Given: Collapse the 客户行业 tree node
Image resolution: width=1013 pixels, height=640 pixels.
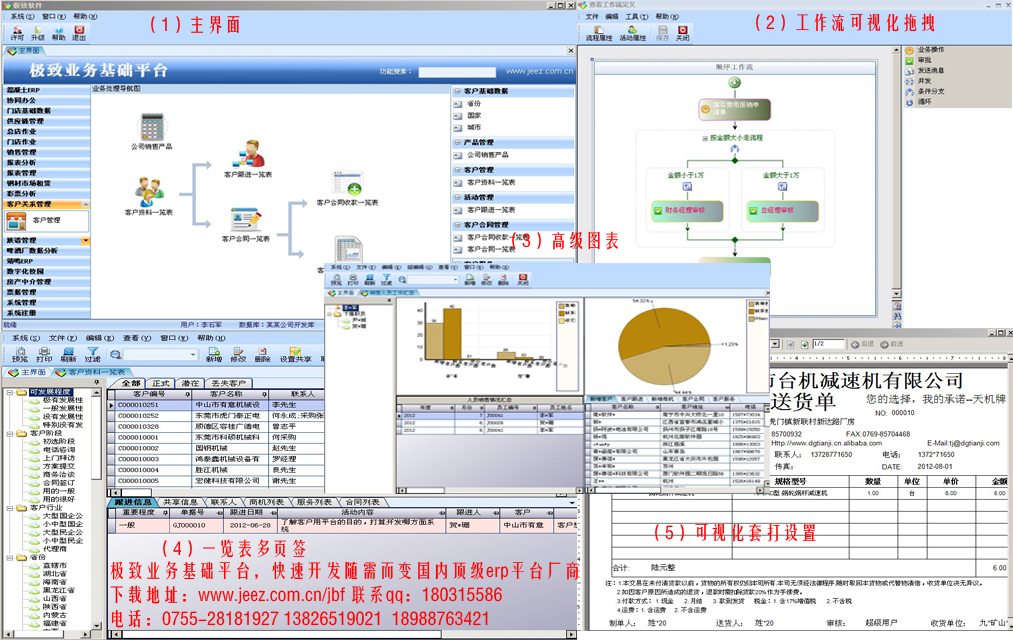Looking at the screenshot, I should pyautogui.click(x=10, y=508).
